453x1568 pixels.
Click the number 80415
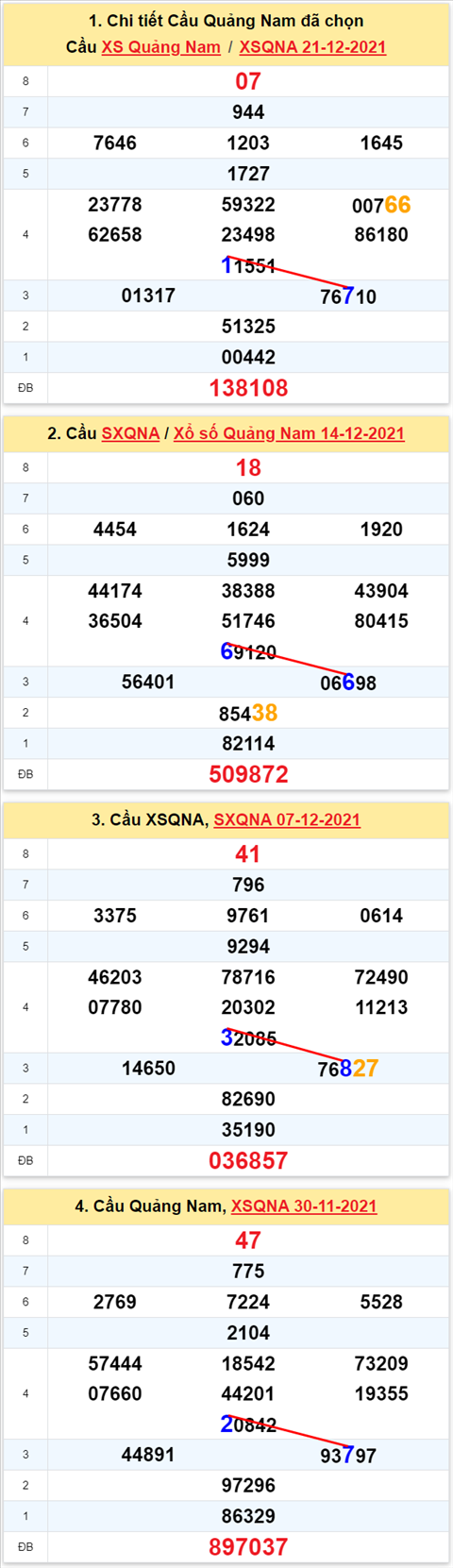point(381,621)
